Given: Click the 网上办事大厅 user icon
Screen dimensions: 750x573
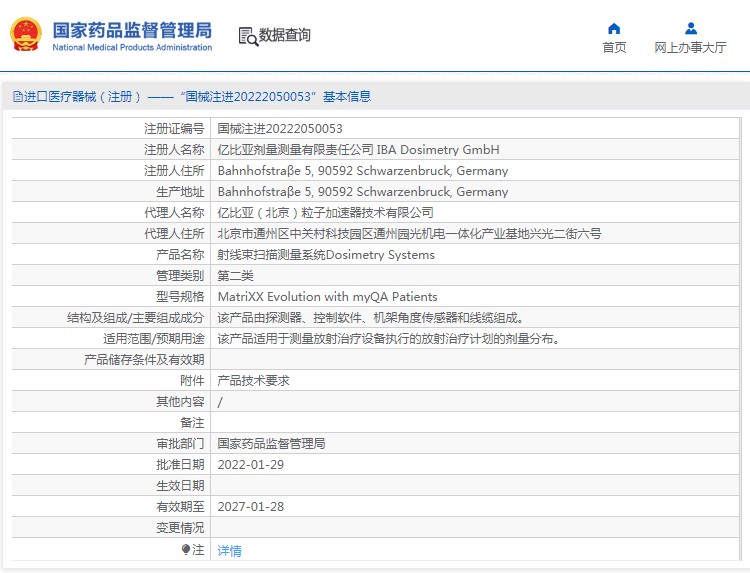Looking at the screenshot, I should [x=691, y=29].
